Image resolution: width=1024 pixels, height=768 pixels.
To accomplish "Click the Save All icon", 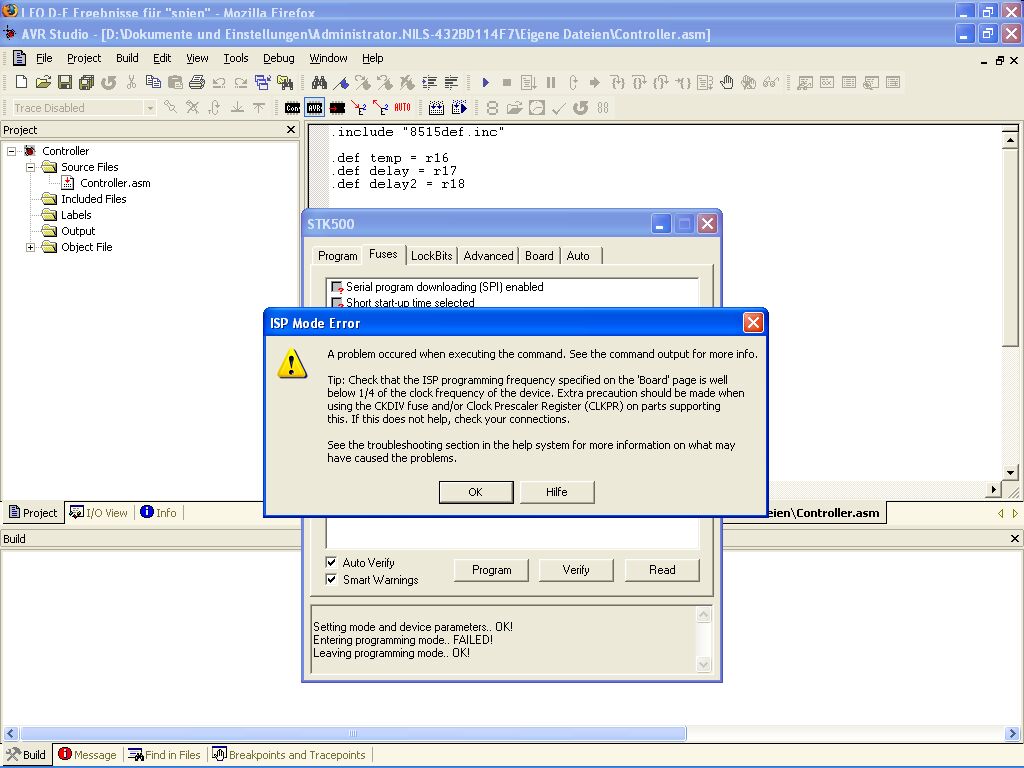I will click(x=86, y=82).
